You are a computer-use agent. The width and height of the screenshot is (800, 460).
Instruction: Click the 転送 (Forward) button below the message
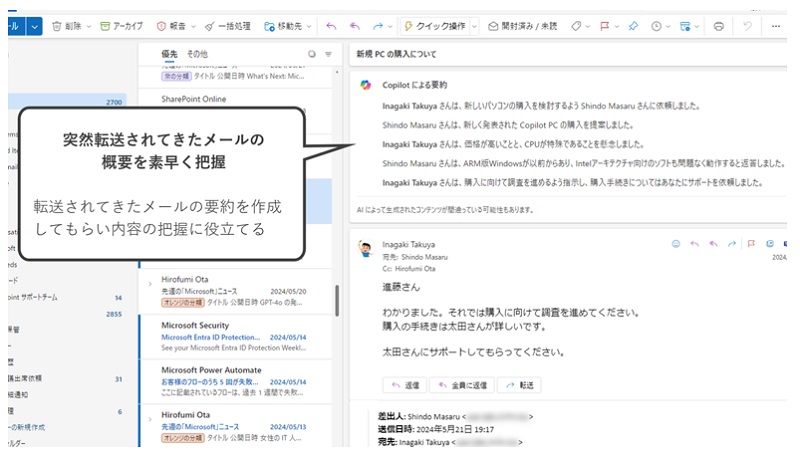[x=519, y=385]
